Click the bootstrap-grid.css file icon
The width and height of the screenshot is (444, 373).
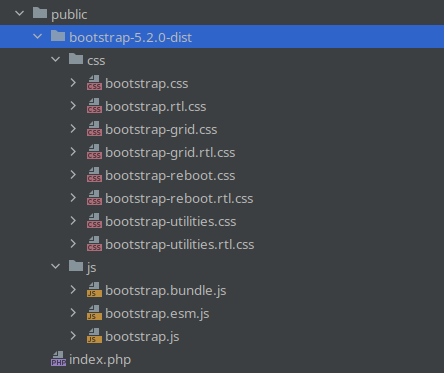[94, 129]
